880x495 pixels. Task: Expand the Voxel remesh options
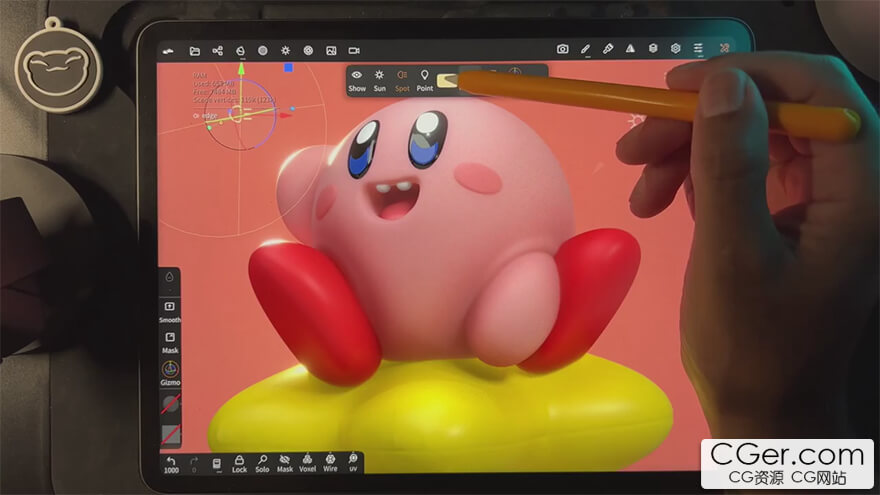click(307, 462)
